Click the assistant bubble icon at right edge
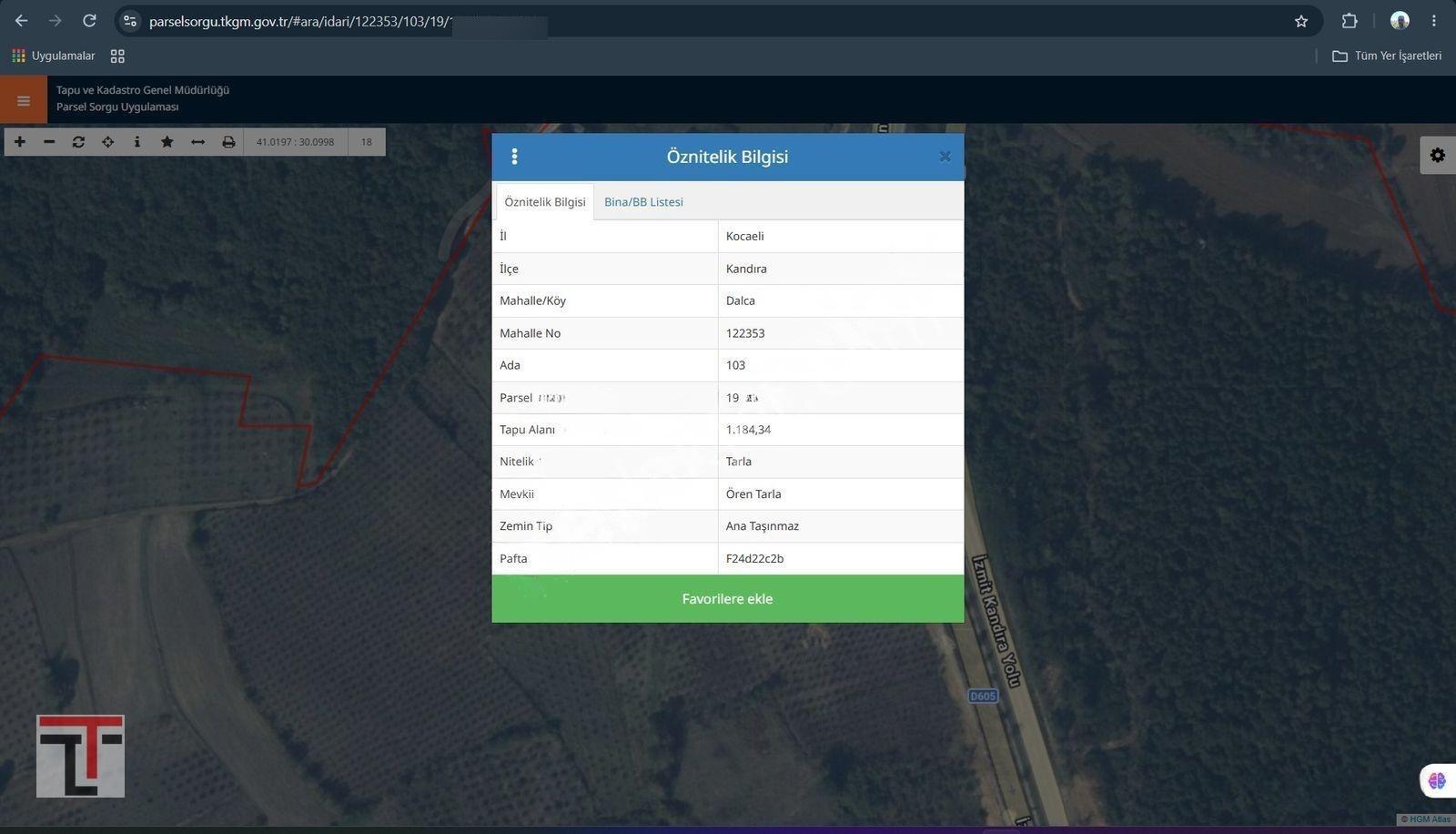 click(1438, 780)
